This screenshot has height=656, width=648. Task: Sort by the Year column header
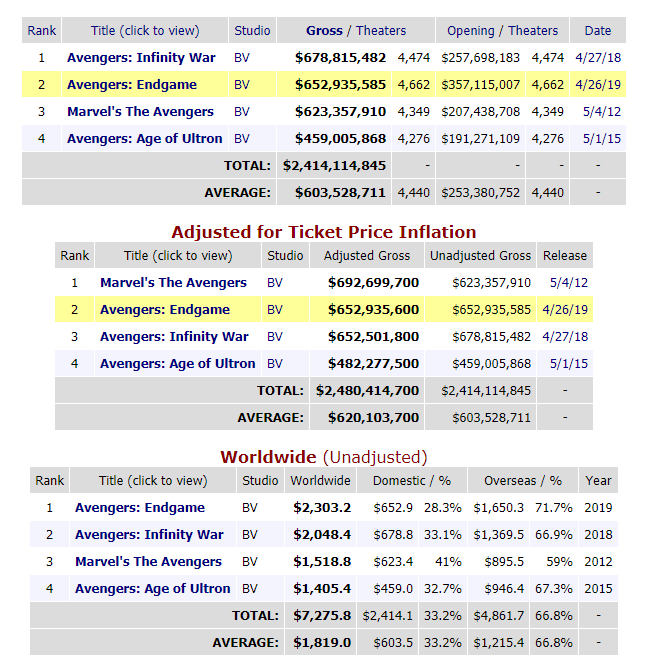598,481
